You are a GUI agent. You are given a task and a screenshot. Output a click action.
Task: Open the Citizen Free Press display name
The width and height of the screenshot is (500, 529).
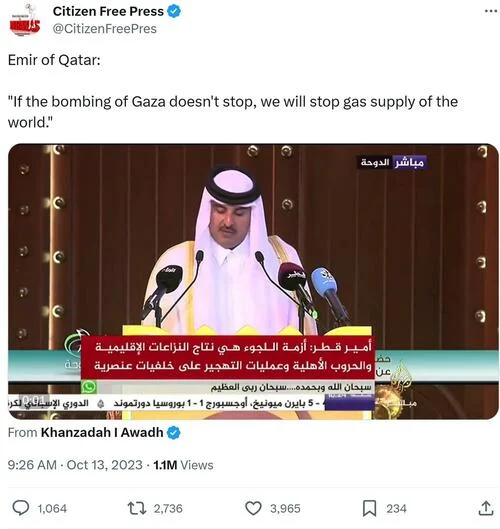108,11
